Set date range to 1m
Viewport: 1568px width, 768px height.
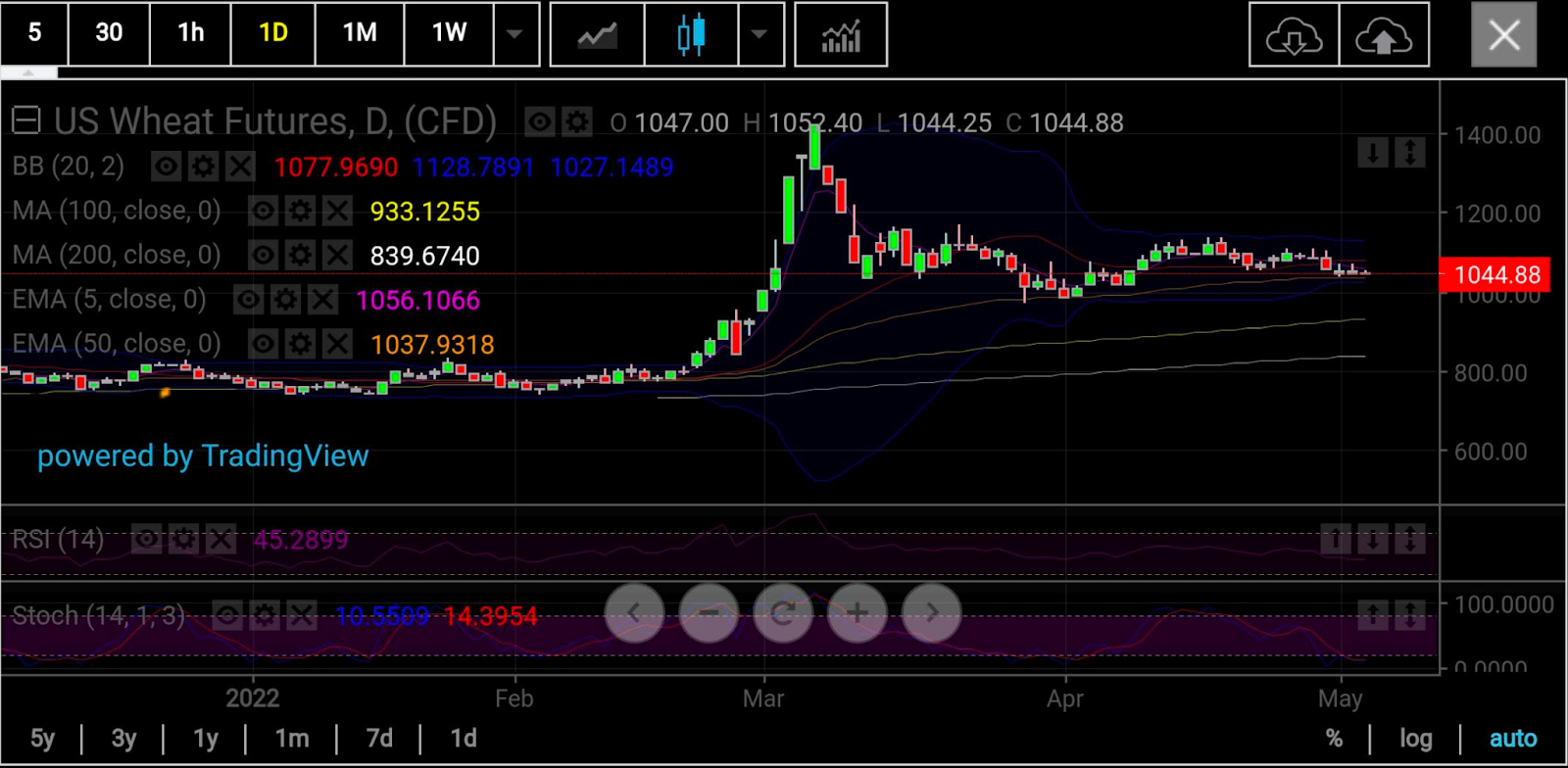292,739
